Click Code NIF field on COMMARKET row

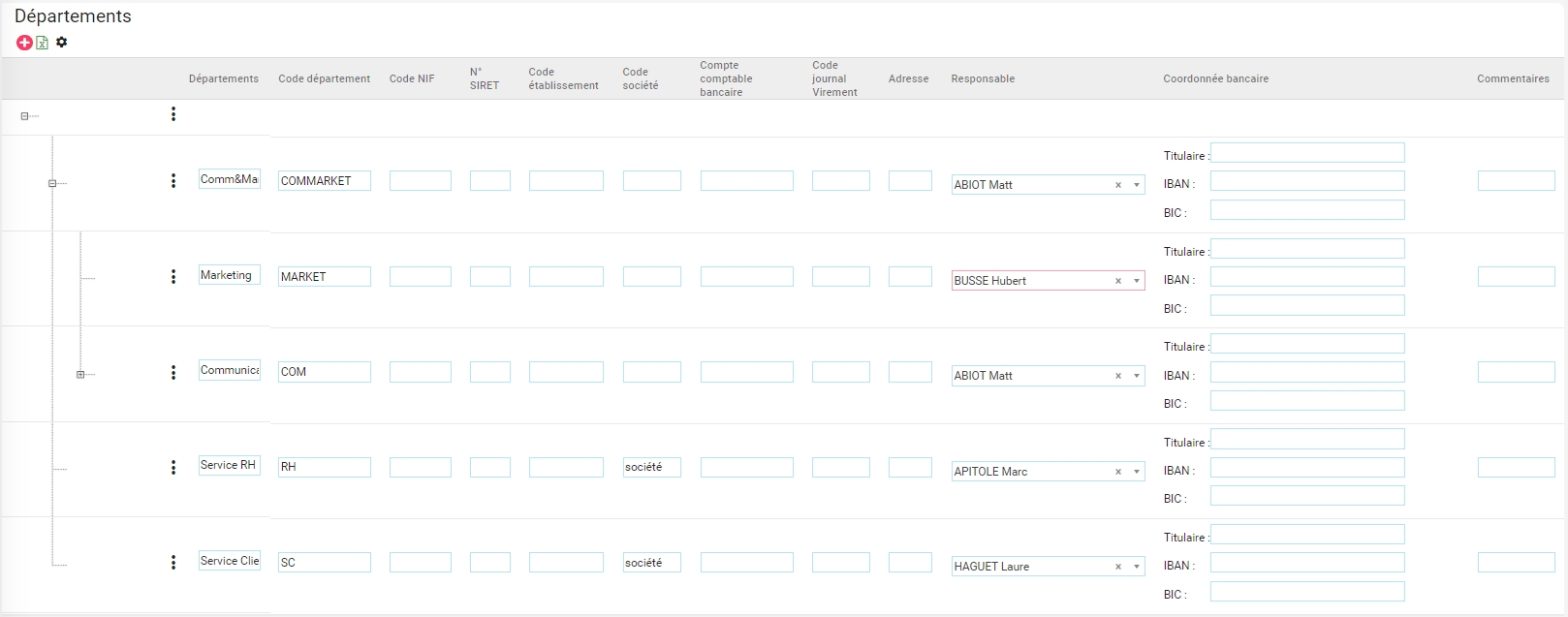click(421, 181)
